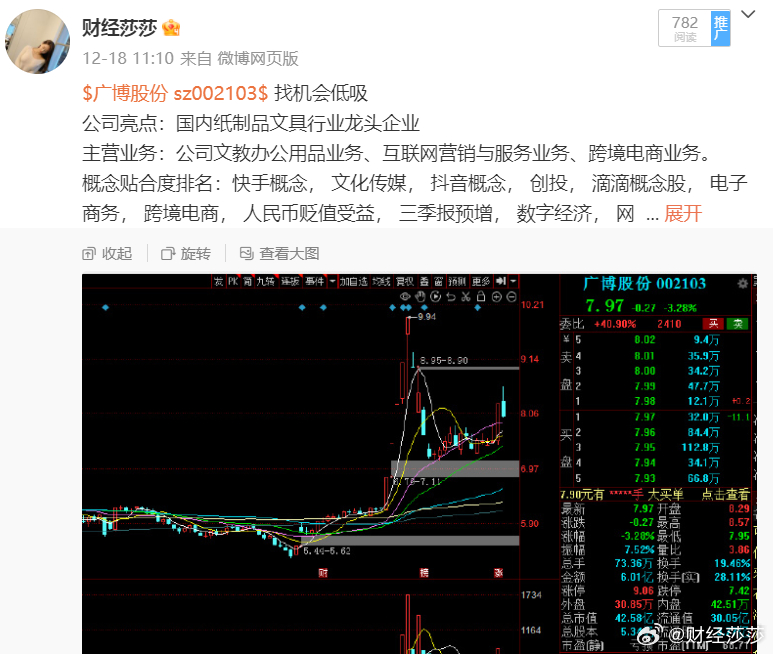Expand full post with 展开 link

(x=683, y=214)
